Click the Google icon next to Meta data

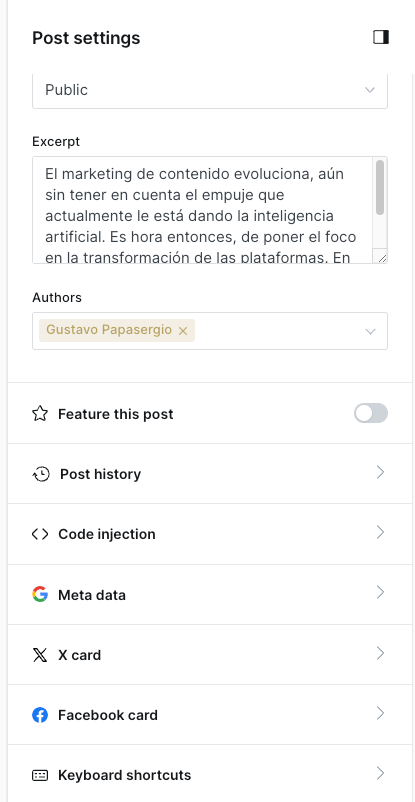click(40, 594)
